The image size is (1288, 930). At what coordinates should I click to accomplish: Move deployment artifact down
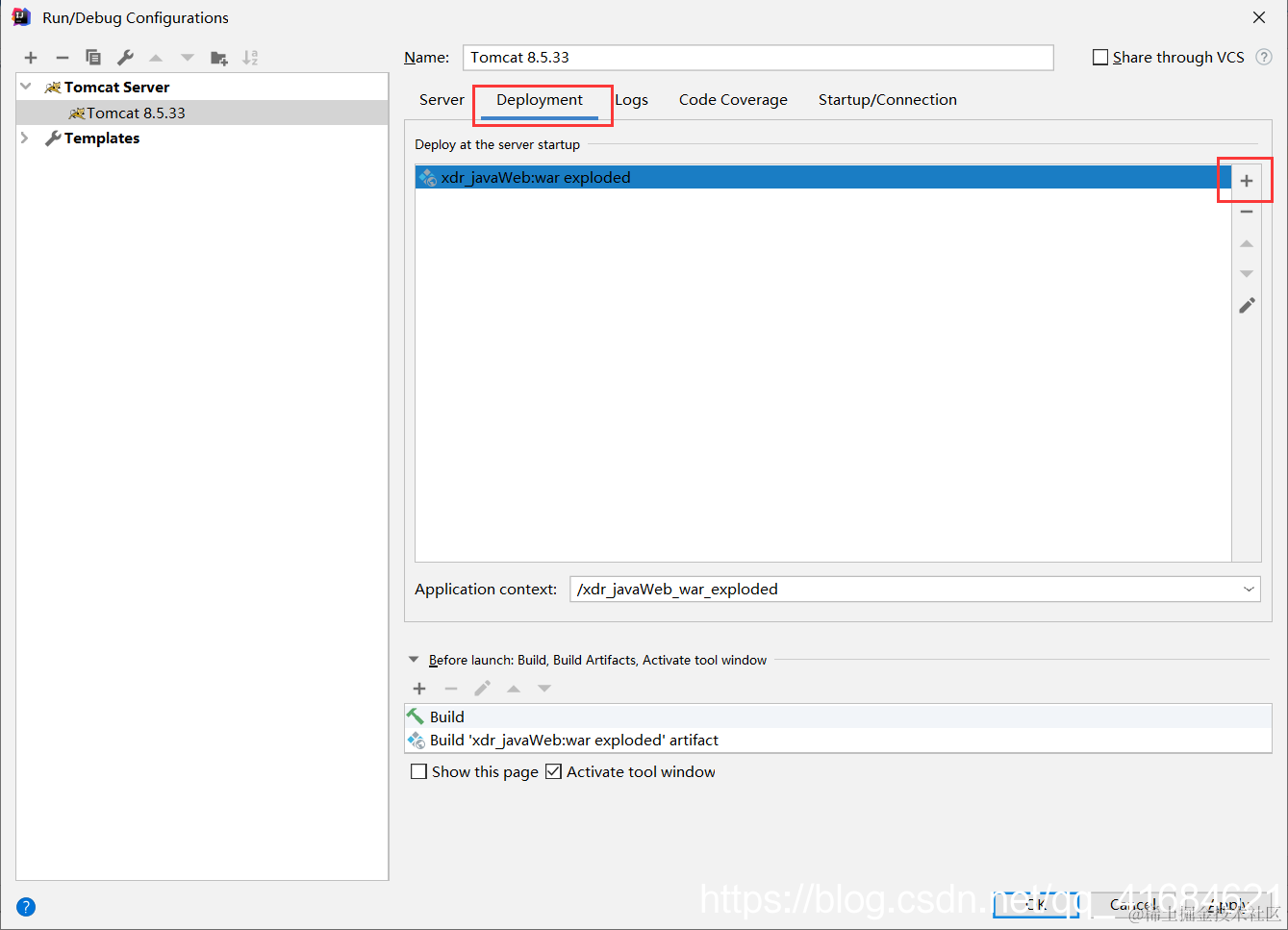click(x=1247, y=274)
